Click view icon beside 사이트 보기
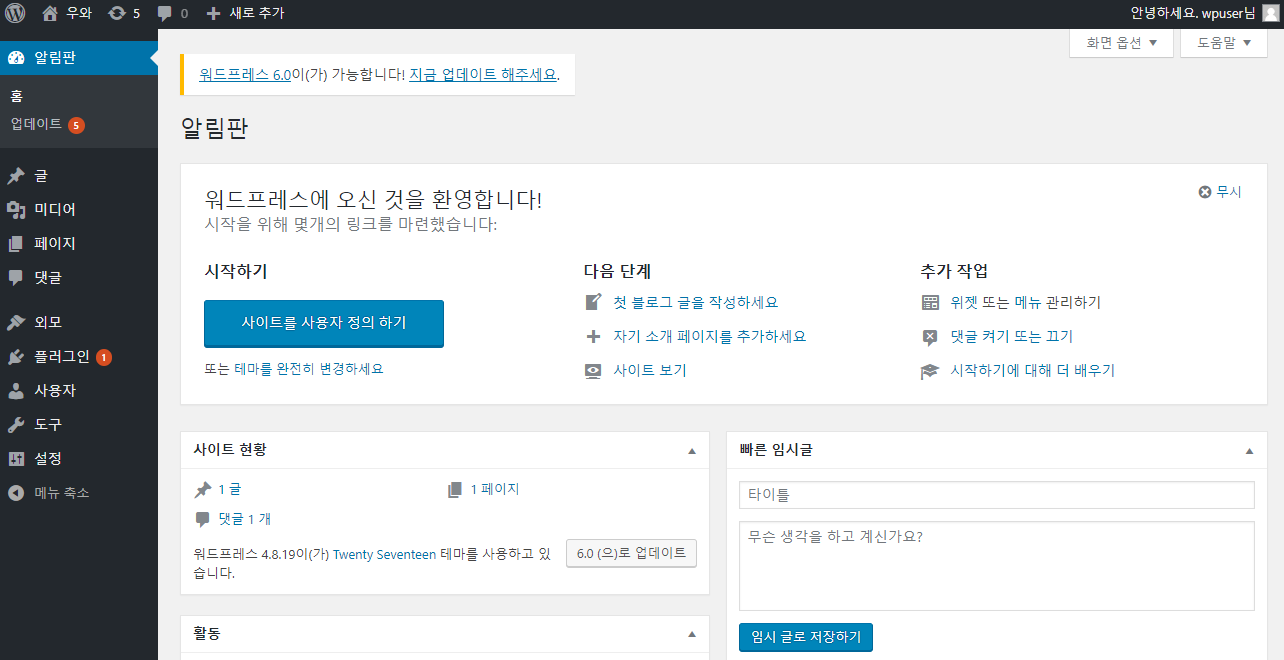Screen dimensions: 1284x660 pos(594,370)
